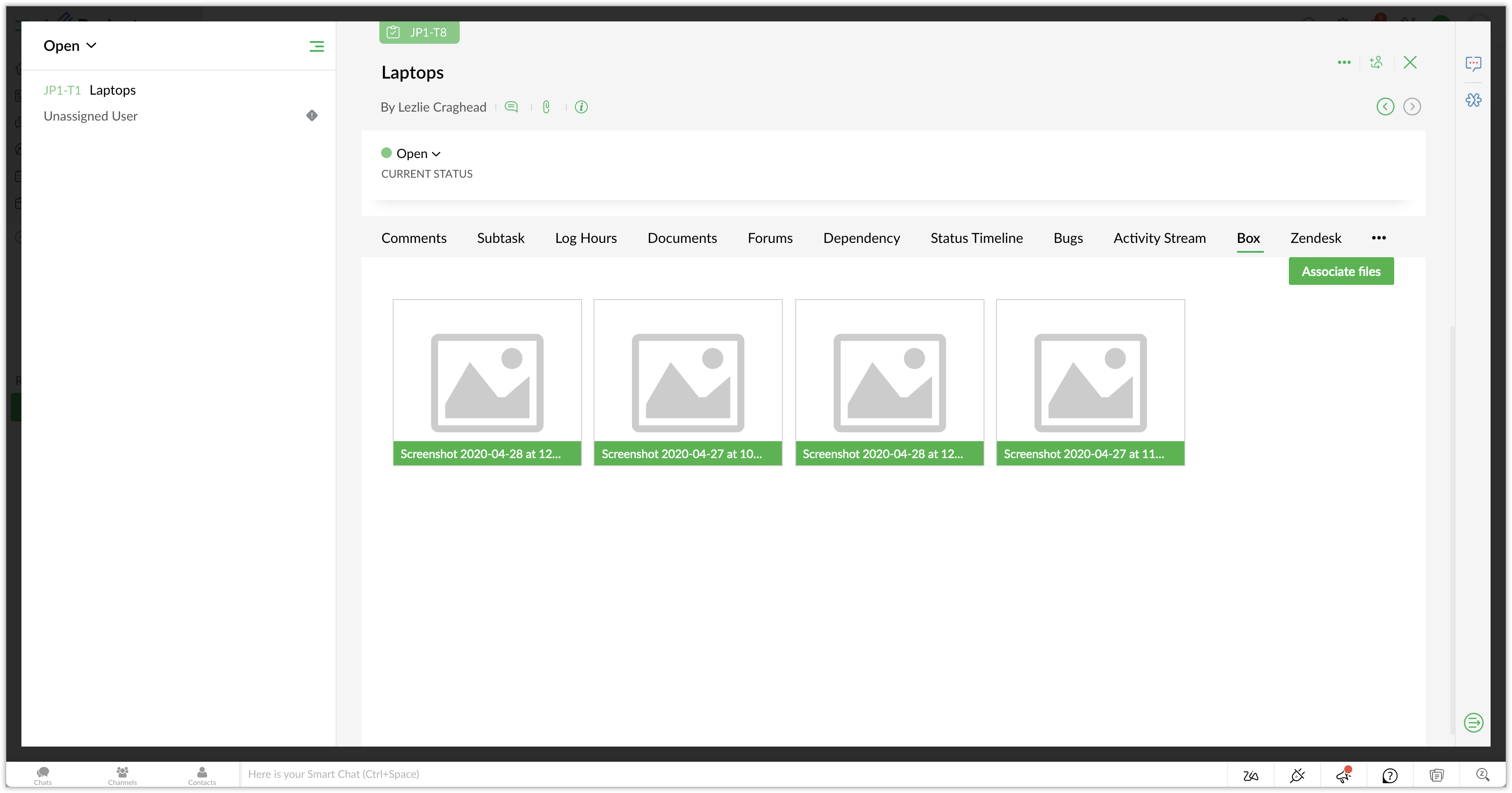1512x793 pixels.
Task: Click the help question mark icon
Action: tap(1389, 776)
